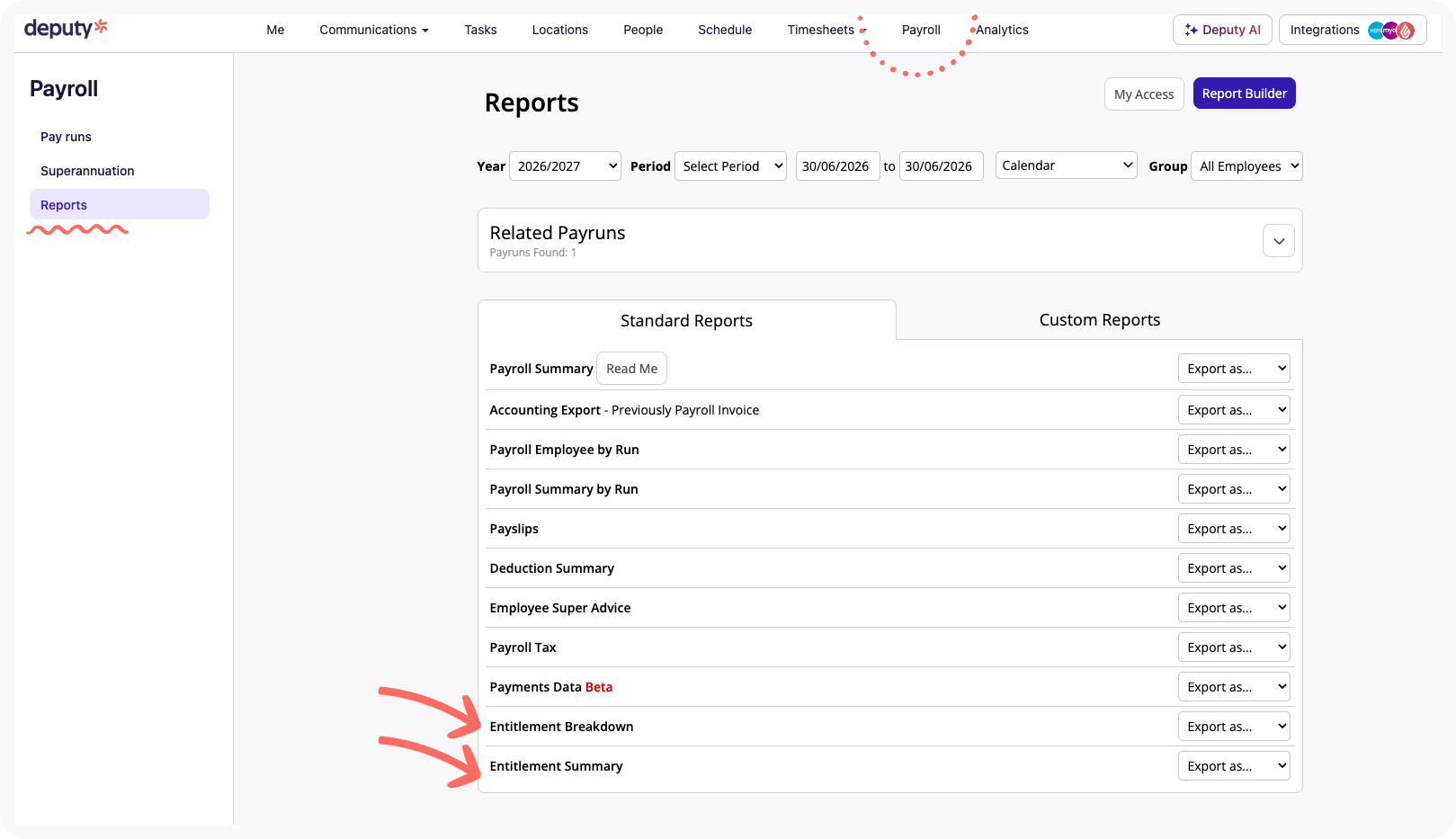Image resolution: width=1456 pixels, height=839 pixels.
Task: Open Export as for Entitlement Breakdown
Action: [x=1234, y=727]
